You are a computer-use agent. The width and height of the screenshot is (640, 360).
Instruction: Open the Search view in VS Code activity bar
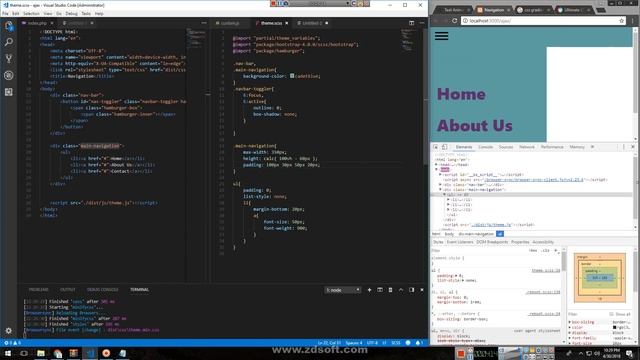(x=9, y=42)
